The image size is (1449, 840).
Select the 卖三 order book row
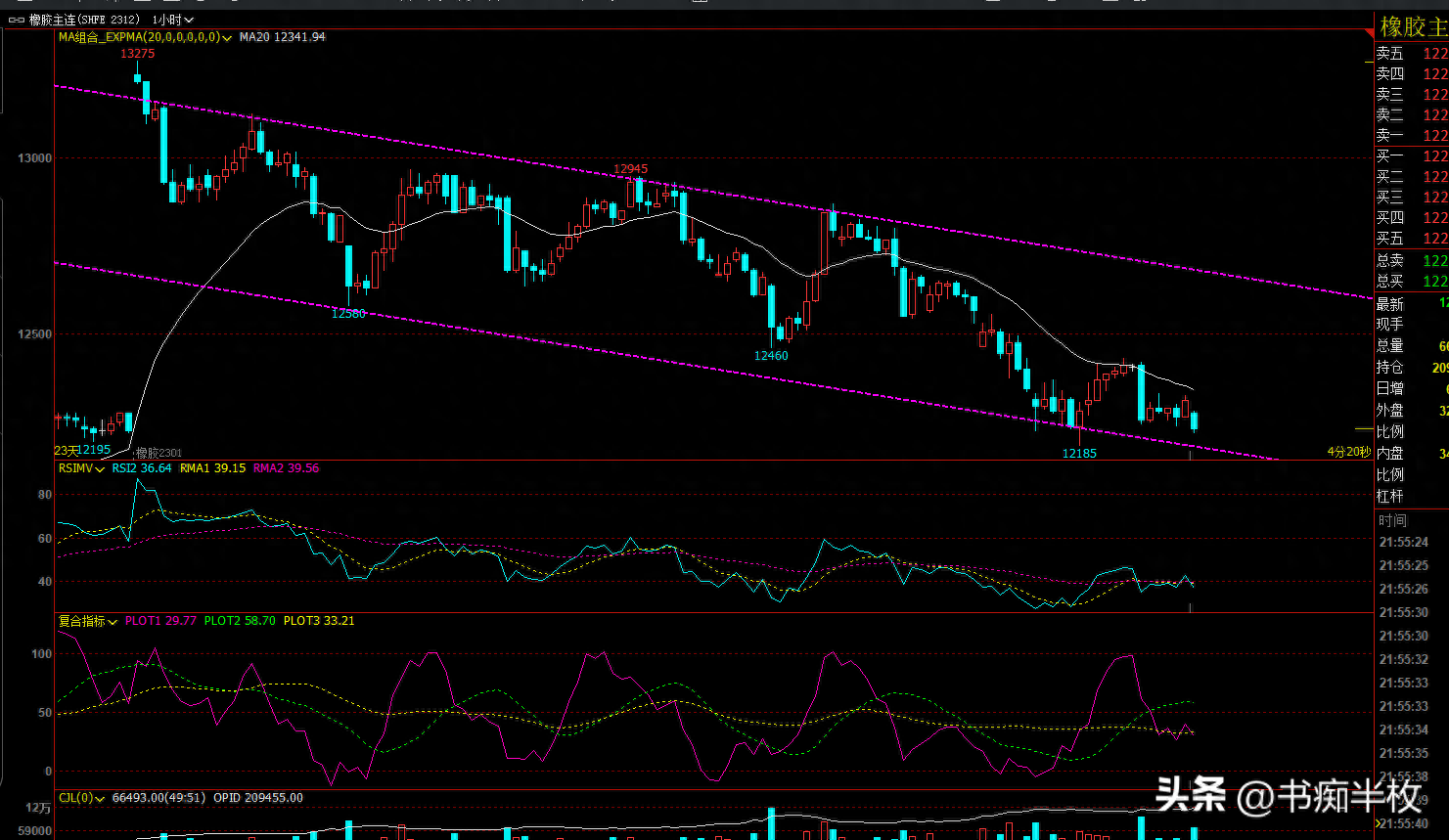[1412, 95]
